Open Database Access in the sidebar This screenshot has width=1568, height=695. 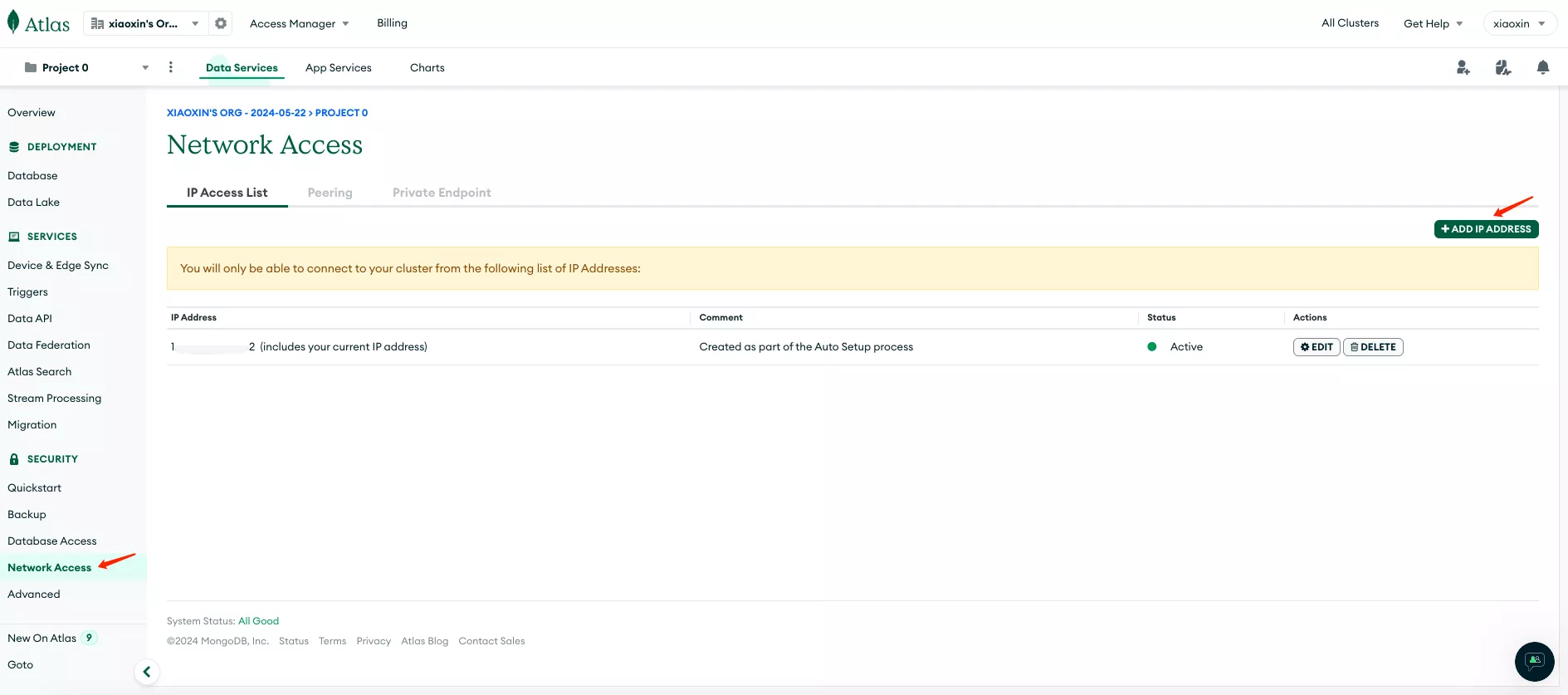point(52,541)
